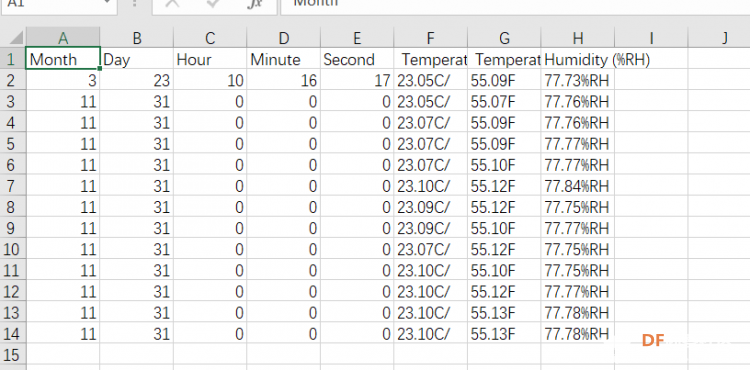Image resolution: width=750 pixels, height=370 pixels.
Task: Select column B header
Action: click(x=137, y=38)
